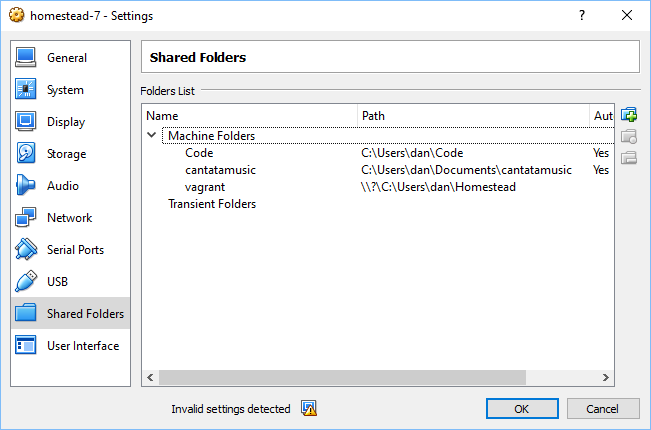Select the Code shared folder row

[x=199, y=153]
